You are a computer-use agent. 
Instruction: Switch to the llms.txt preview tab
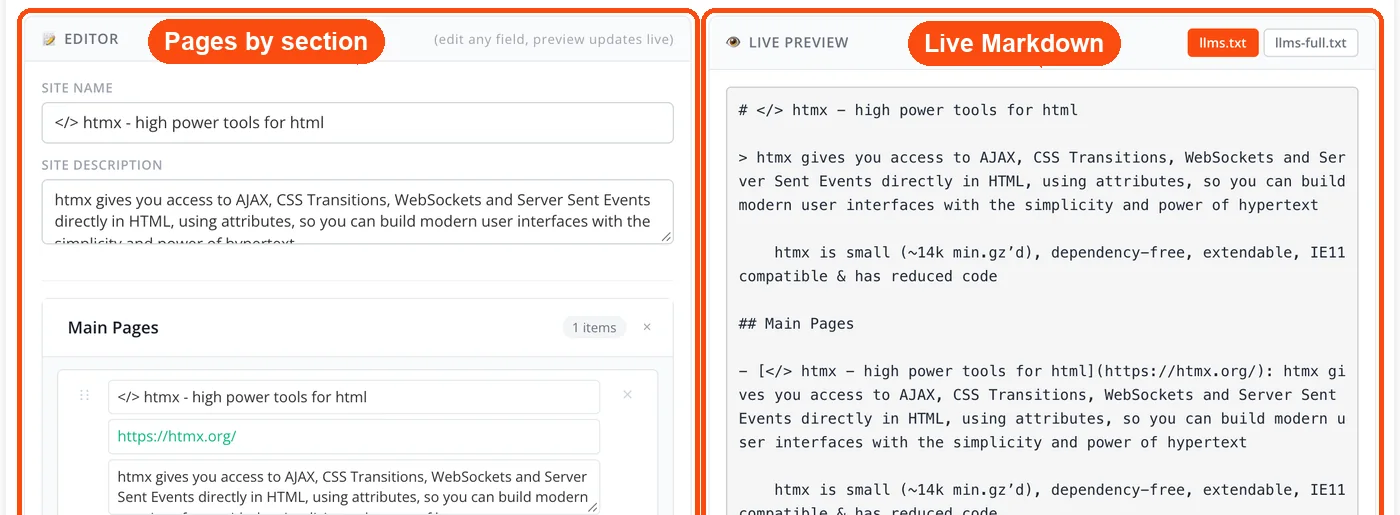coord(1222,43)
